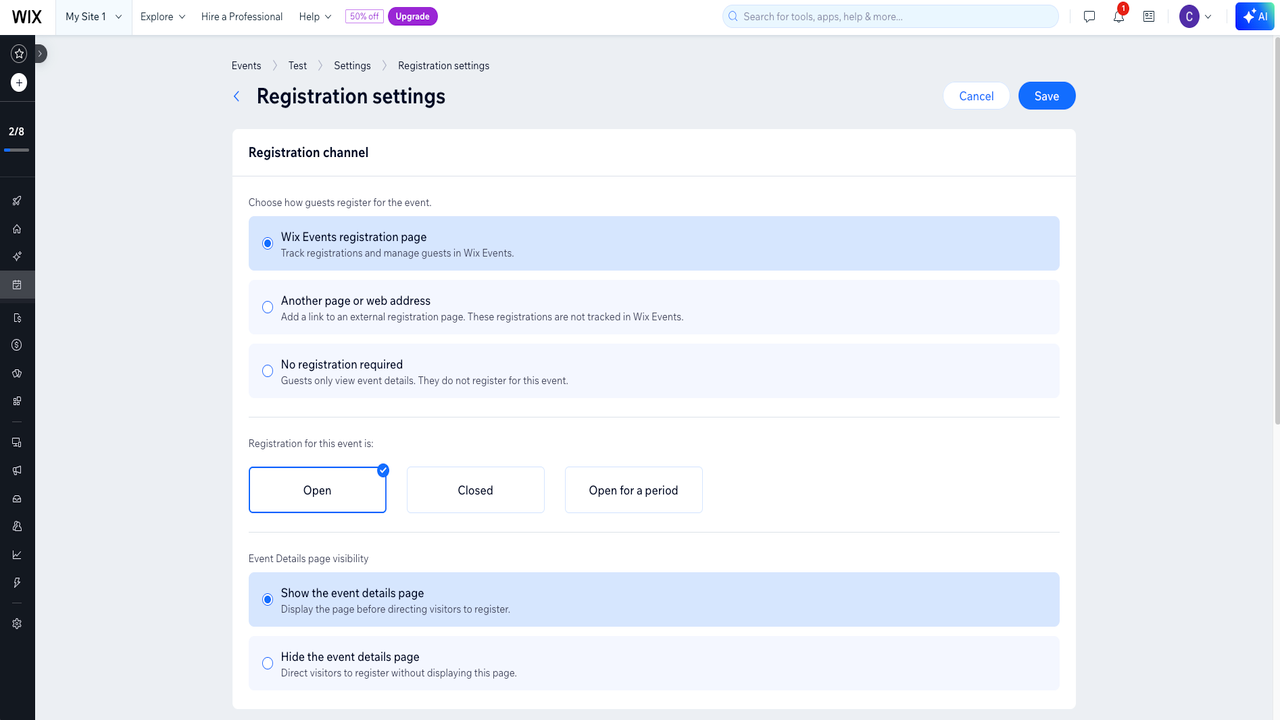The width and height of the screenshot is (1280, 720).
Task: Select Another page or web address option
Action: 654,307
